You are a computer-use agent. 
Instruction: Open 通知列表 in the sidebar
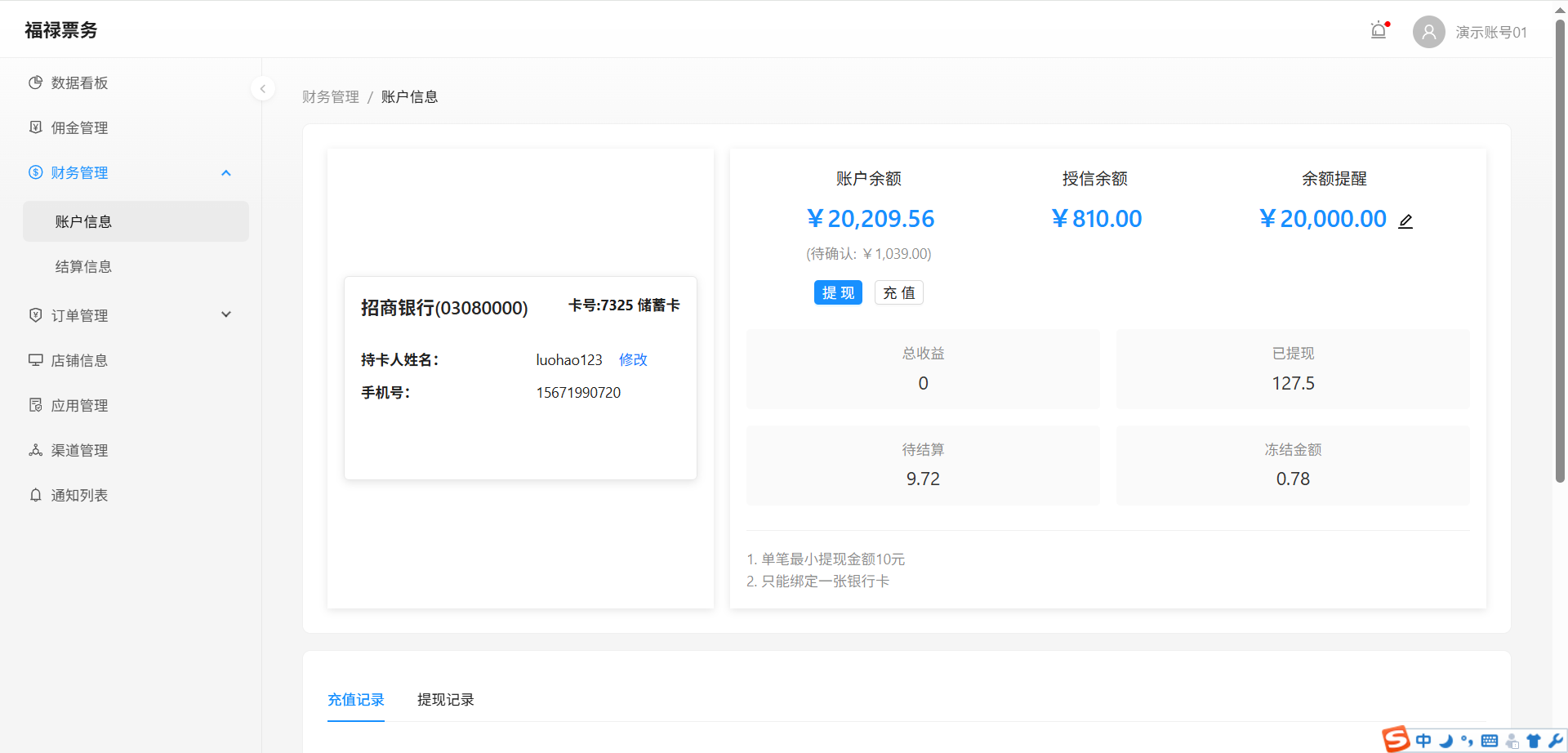[79, 495]
